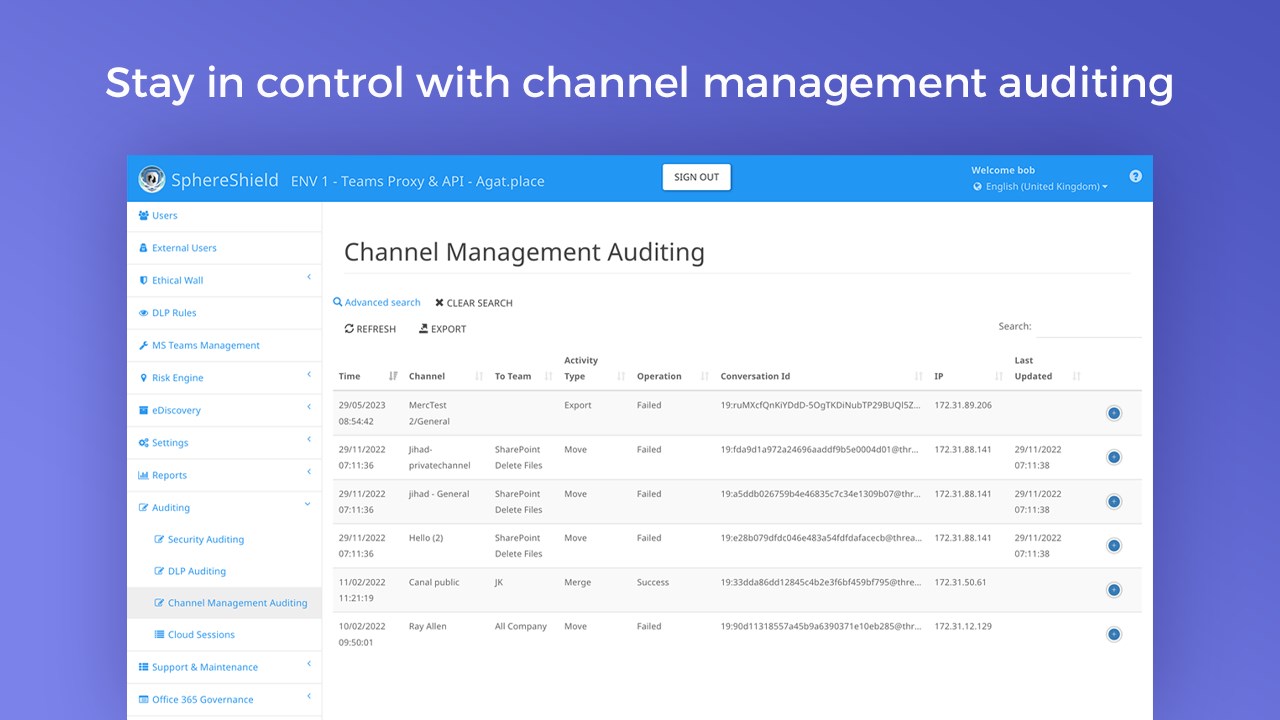
Task: Click the External Users person icon
Action: [x=144, y=248]
